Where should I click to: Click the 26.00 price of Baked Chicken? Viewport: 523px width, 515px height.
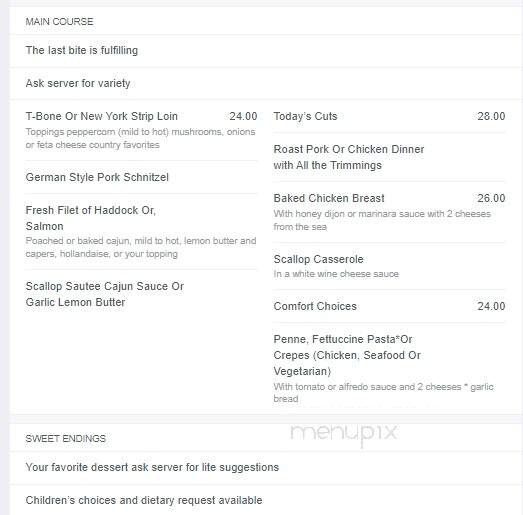click(491, 198)
